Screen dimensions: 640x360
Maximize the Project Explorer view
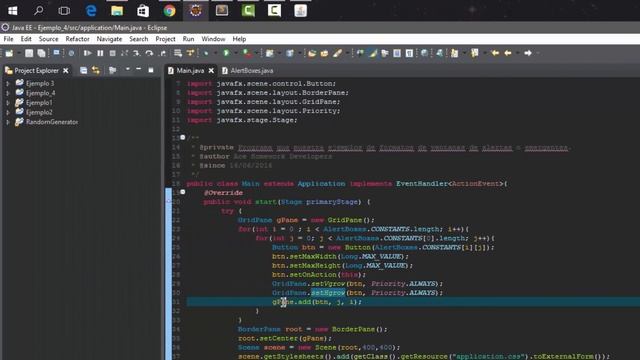pos(151,70)
